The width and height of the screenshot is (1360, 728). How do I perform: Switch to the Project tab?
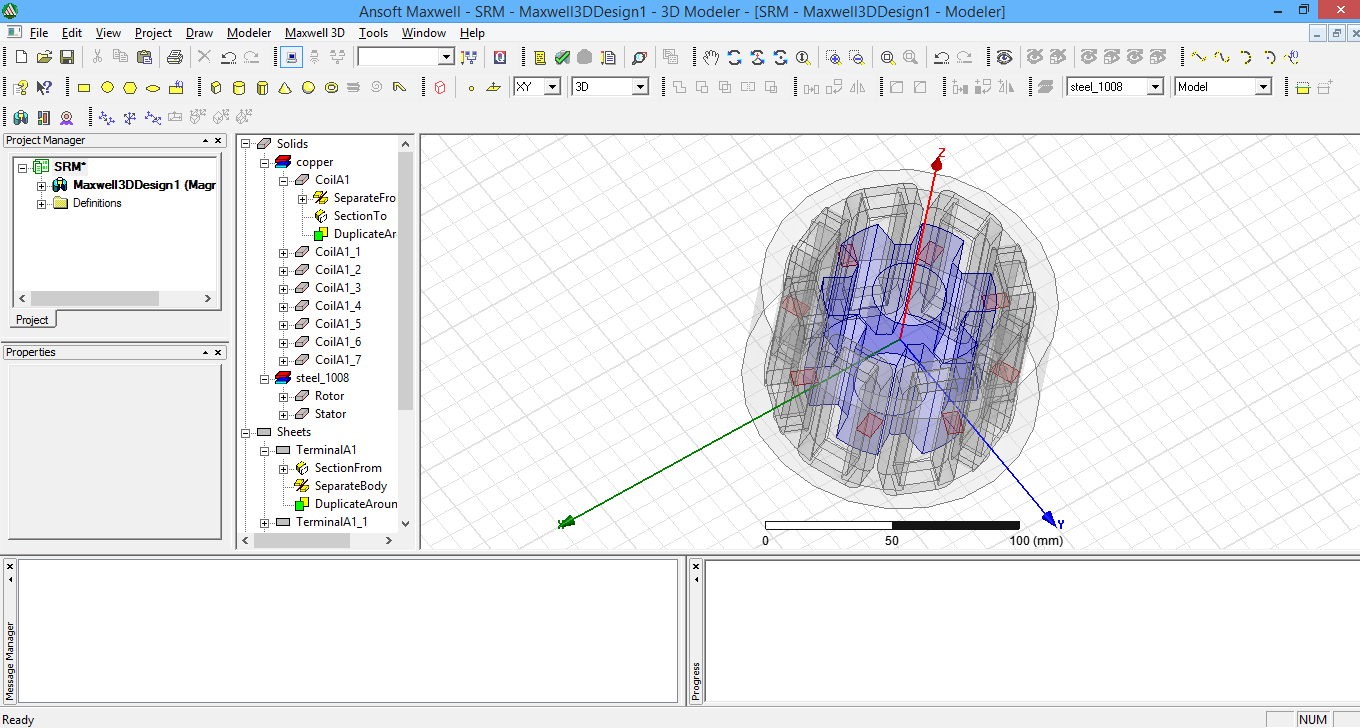[32, 320]
